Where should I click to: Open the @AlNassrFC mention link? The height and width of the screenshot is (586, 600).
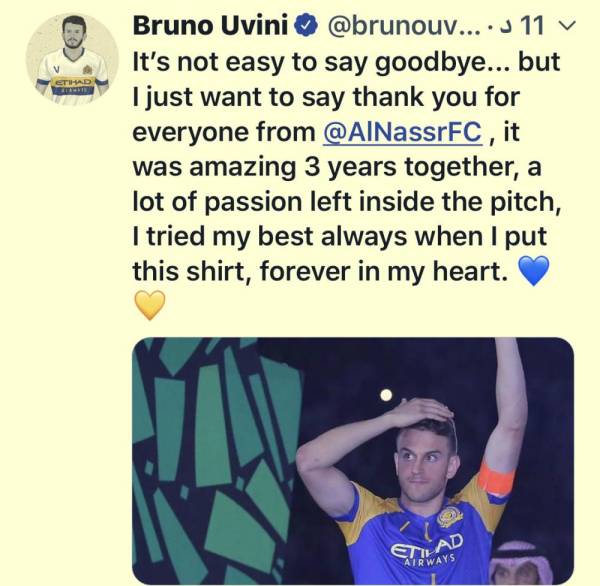point(403,132)
